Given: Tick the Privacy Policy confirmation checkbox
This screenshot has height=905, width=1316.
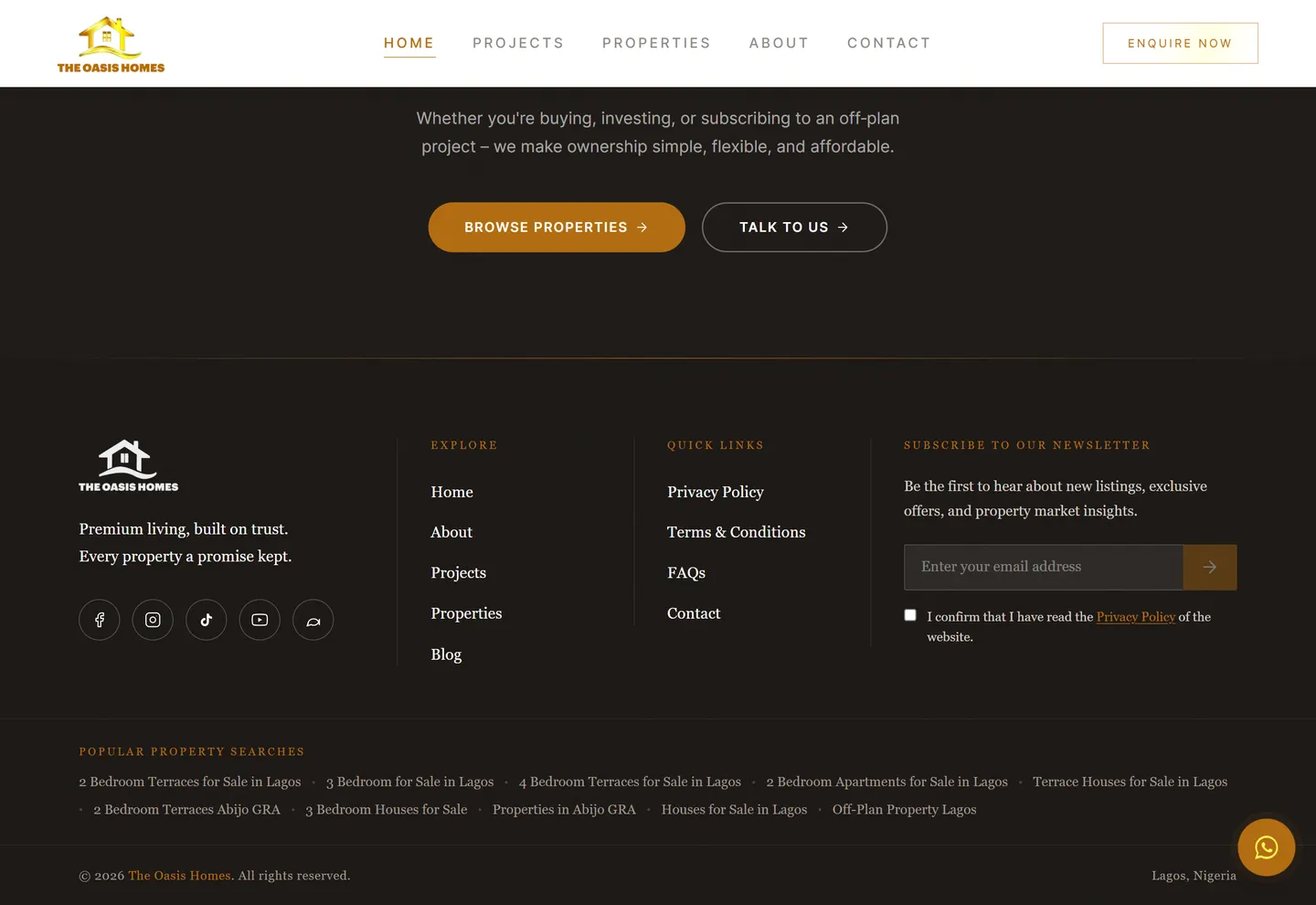Looking at the screenshot, I should pyautogui.click(x=910, y=615).
